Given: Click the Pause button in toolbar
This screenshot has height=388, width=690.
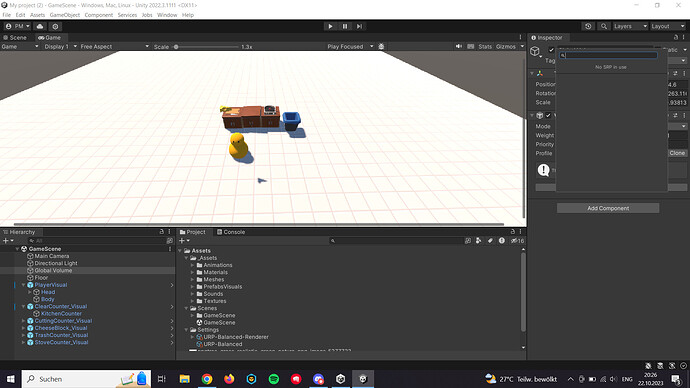Looking at the screenshot, I should pos(345,26).
